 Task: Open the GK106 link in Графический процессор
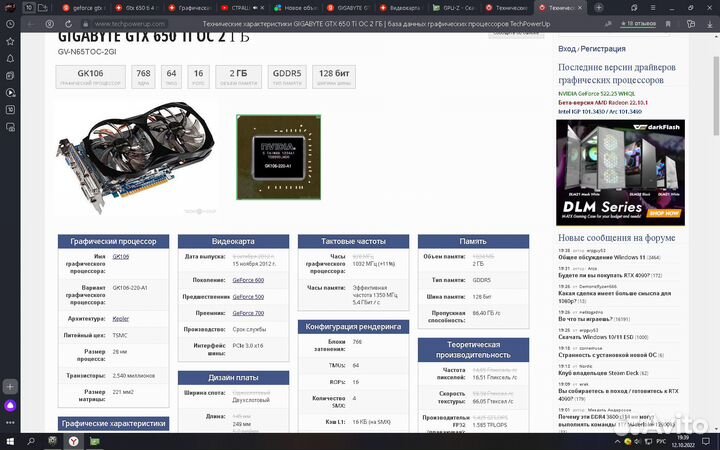[120, 256]
